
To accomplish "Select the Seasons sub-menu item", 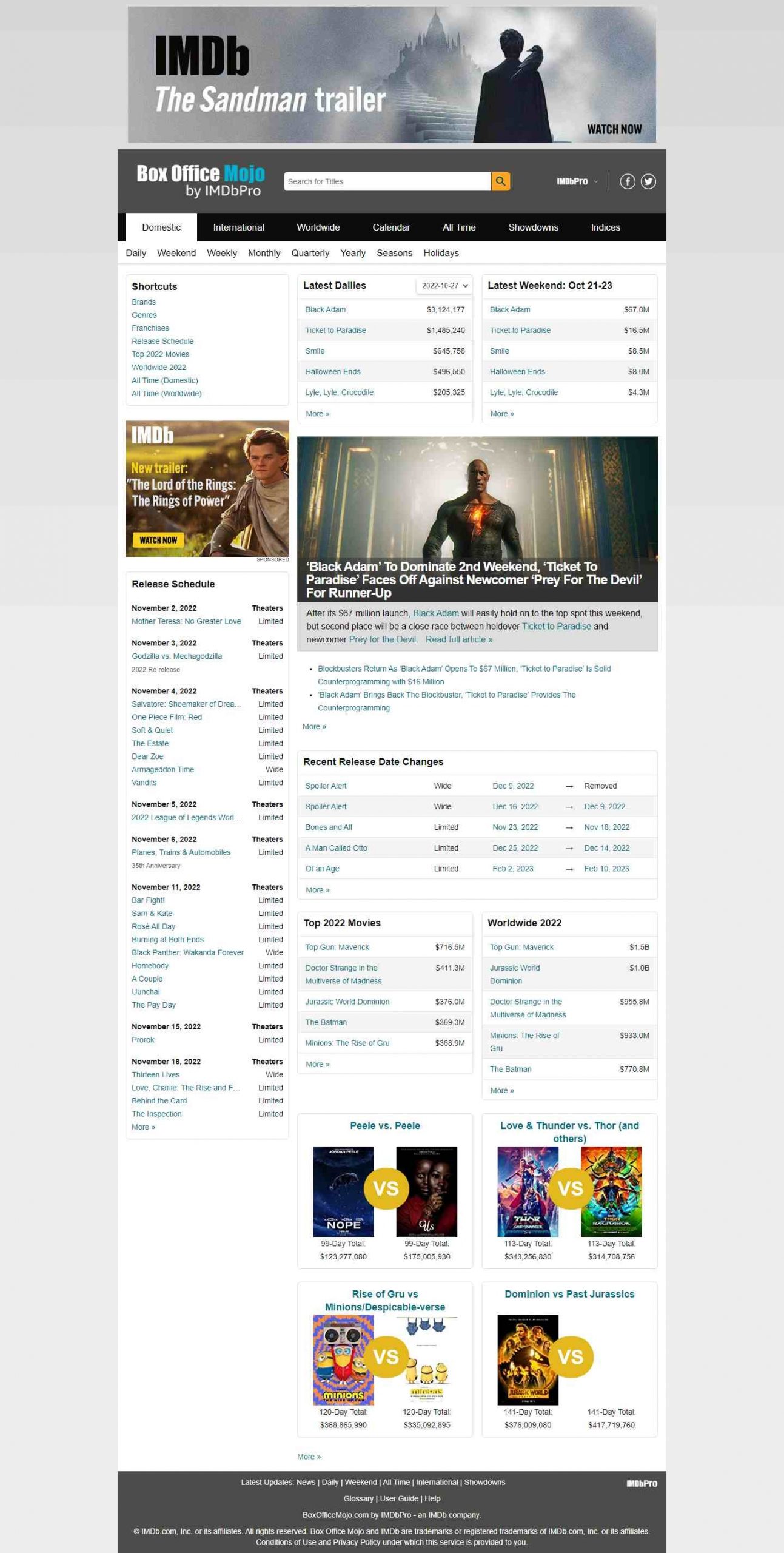I will pos(394,253).
